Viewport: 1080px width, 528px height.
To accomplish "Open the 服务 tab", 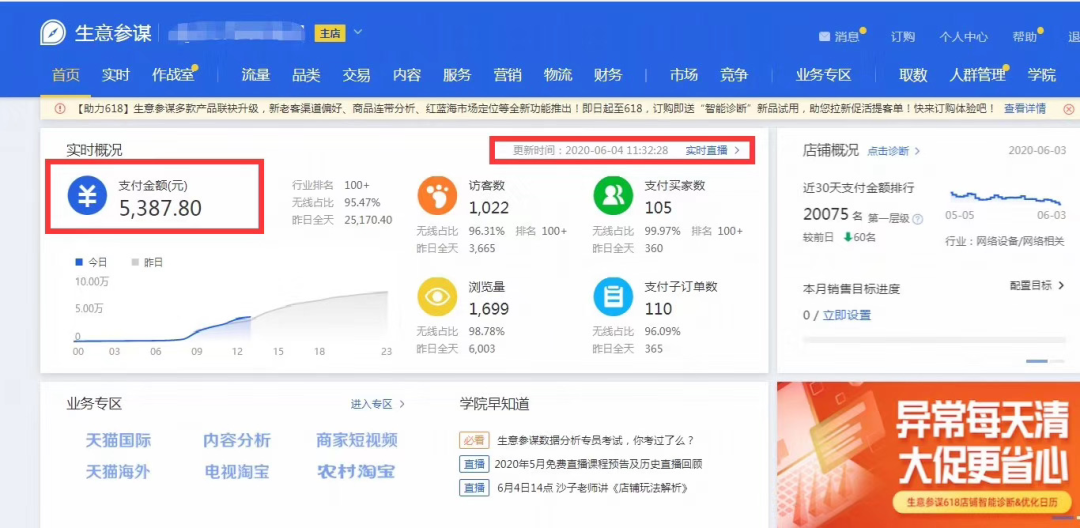I will pyautogui.click(x=457, y=75).
